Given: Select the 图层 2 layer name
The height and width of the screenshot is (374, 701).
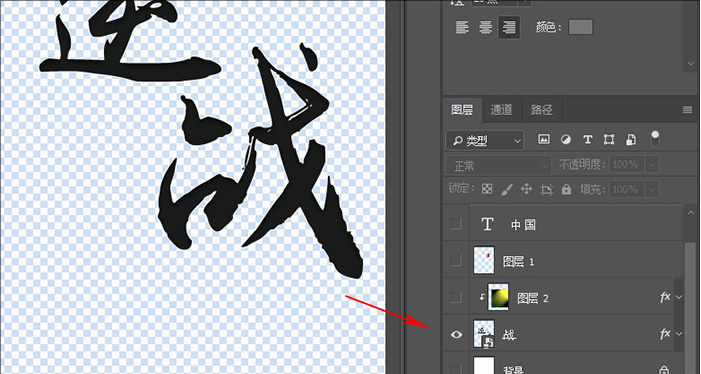Looking at the screenshot, I should tap(533, 298).
